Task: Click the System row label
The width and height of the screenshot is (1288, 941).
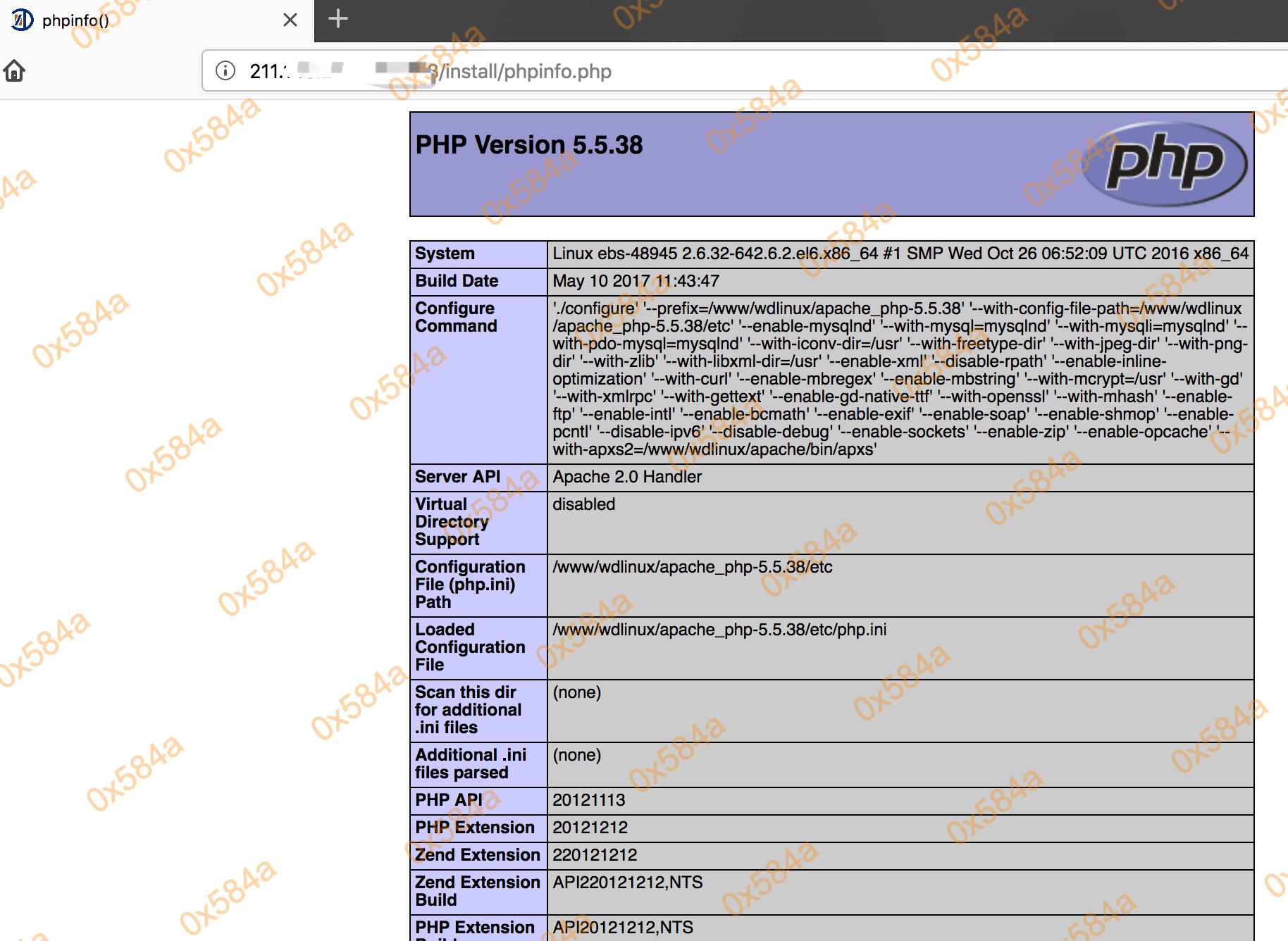Action: coord(445,254)
